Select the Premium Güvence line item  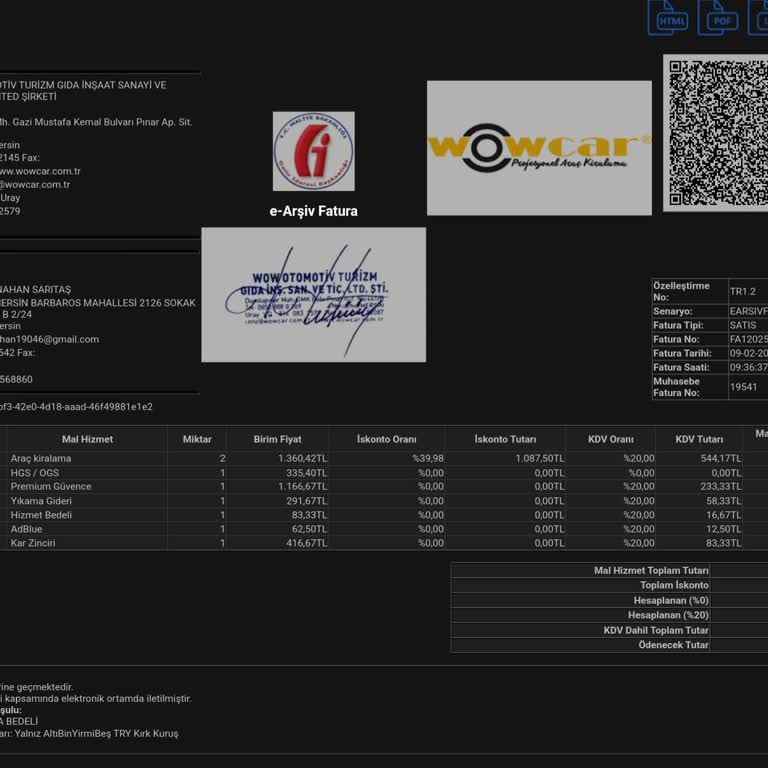pyautogui.click(x=51, y=486)
